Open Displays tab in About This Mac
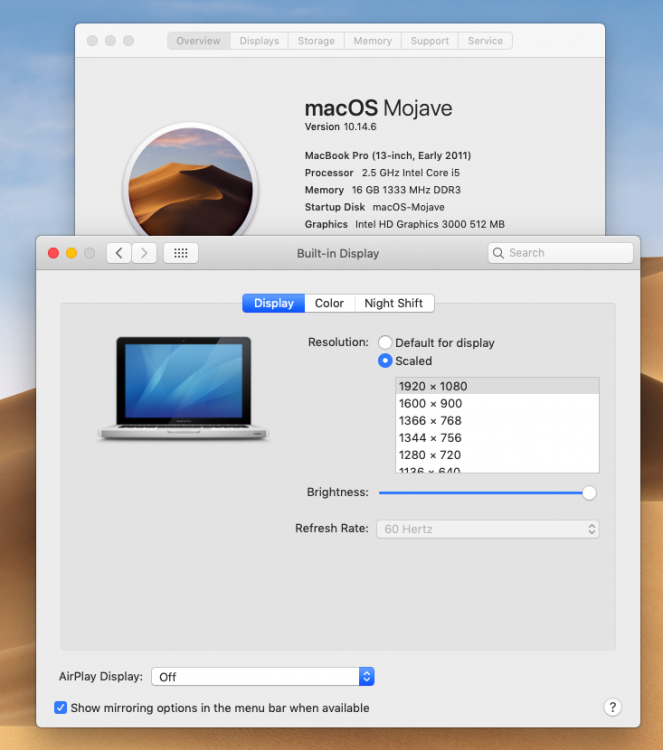Viewport: 663px width, 750px height. click(259, 41)
